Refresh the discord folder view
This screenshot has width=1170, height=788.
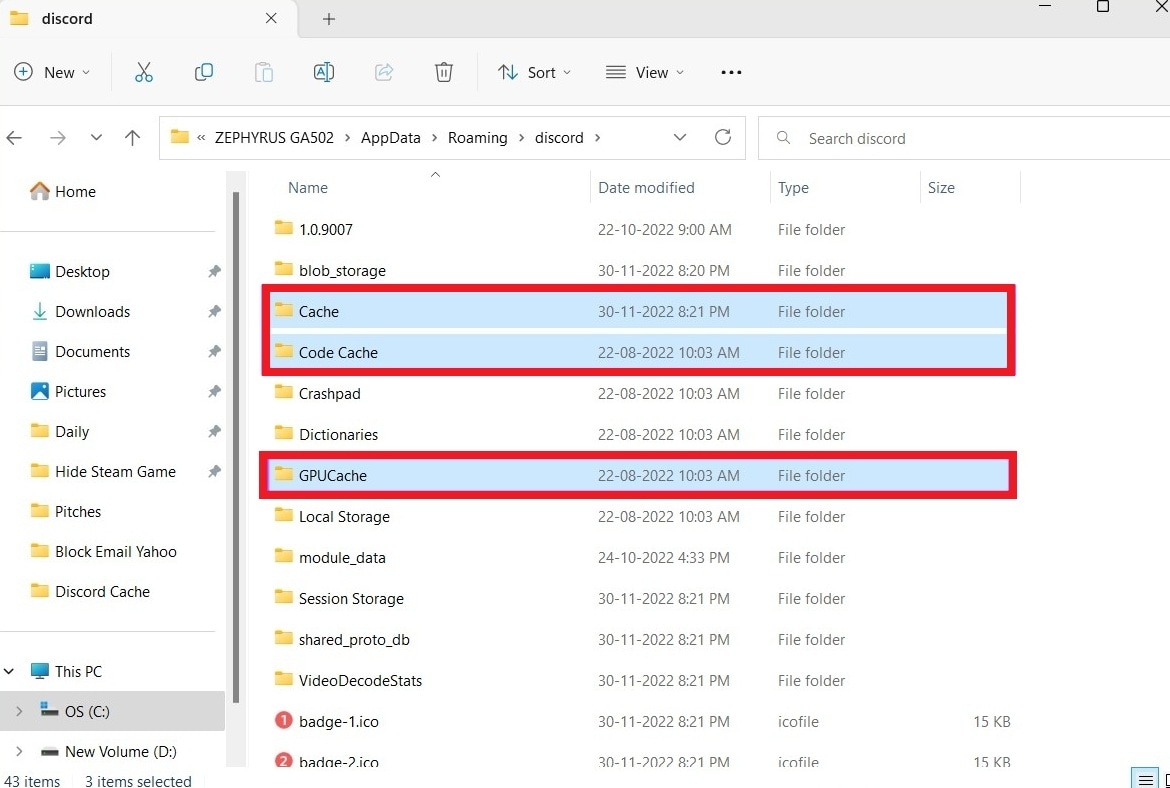pos(723,137)
